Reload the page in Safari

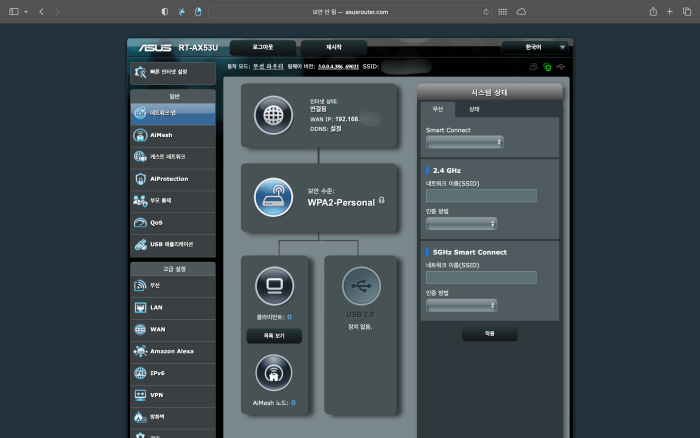click(x=486, y=12)
